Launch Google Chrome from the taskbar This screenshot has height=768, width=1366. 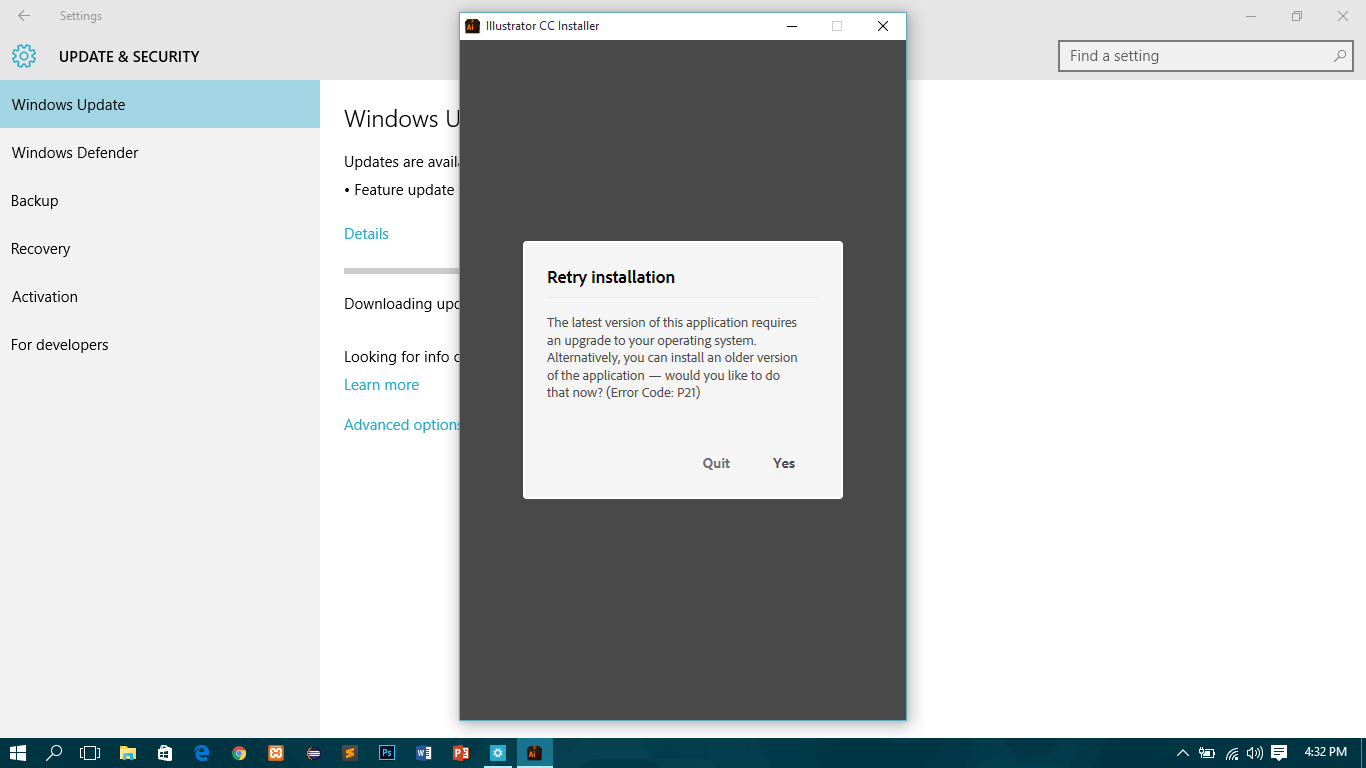(x=239, y=753)
